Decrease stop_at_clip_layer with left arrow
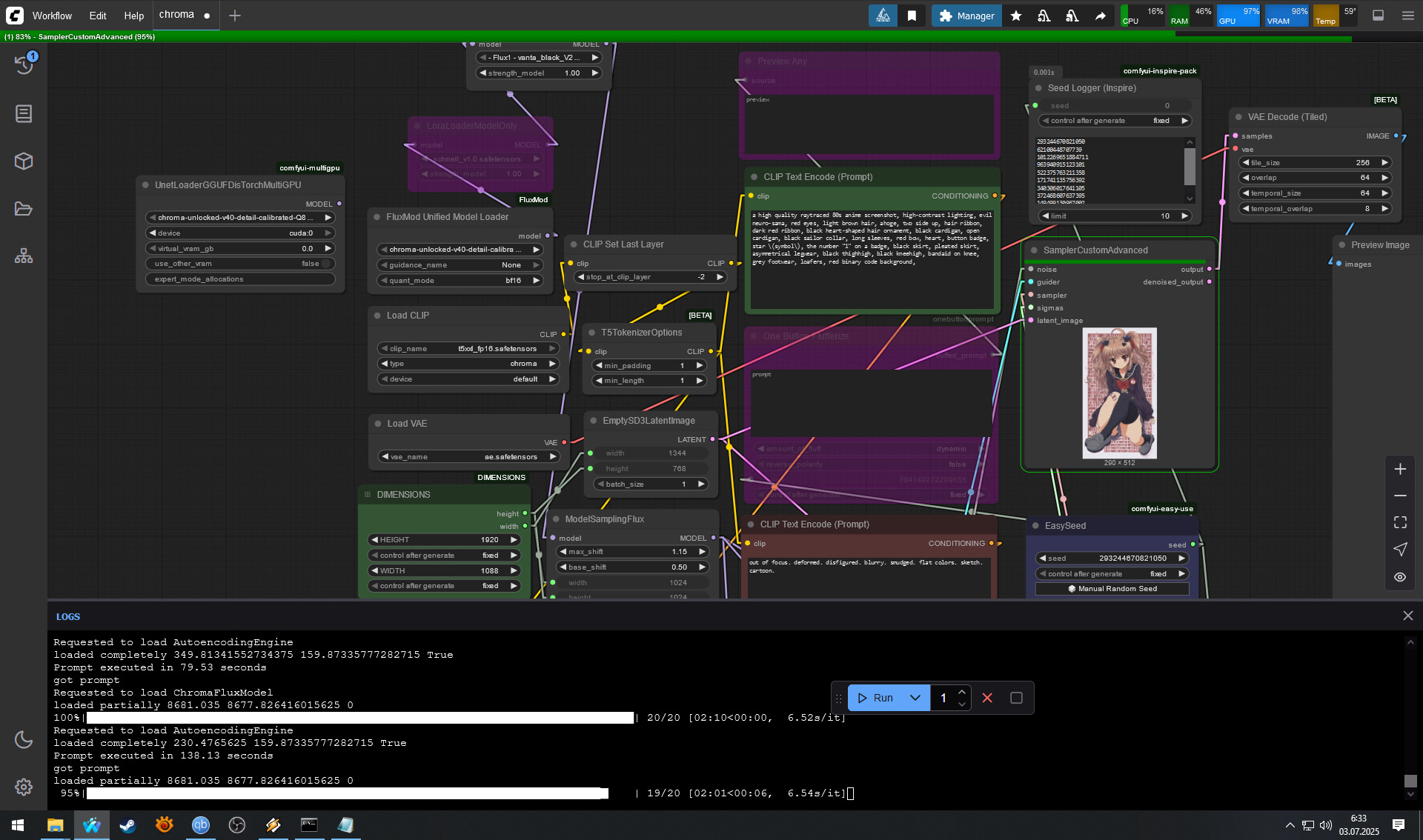 581,277
